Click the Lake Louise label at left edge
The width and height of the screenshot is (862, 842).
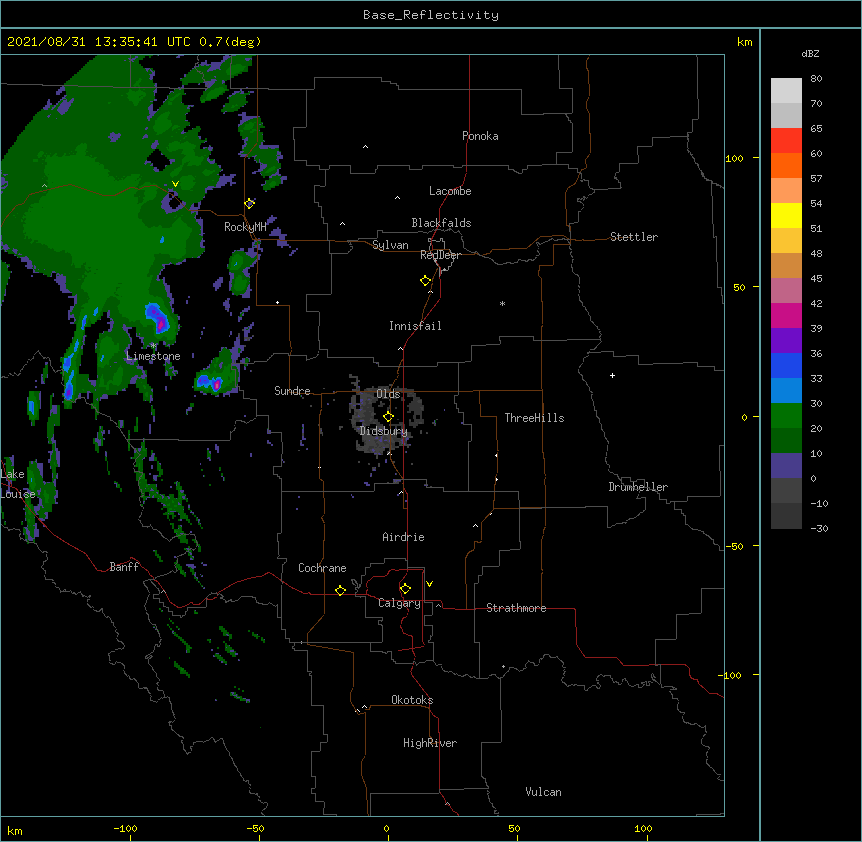click(18, 484)
